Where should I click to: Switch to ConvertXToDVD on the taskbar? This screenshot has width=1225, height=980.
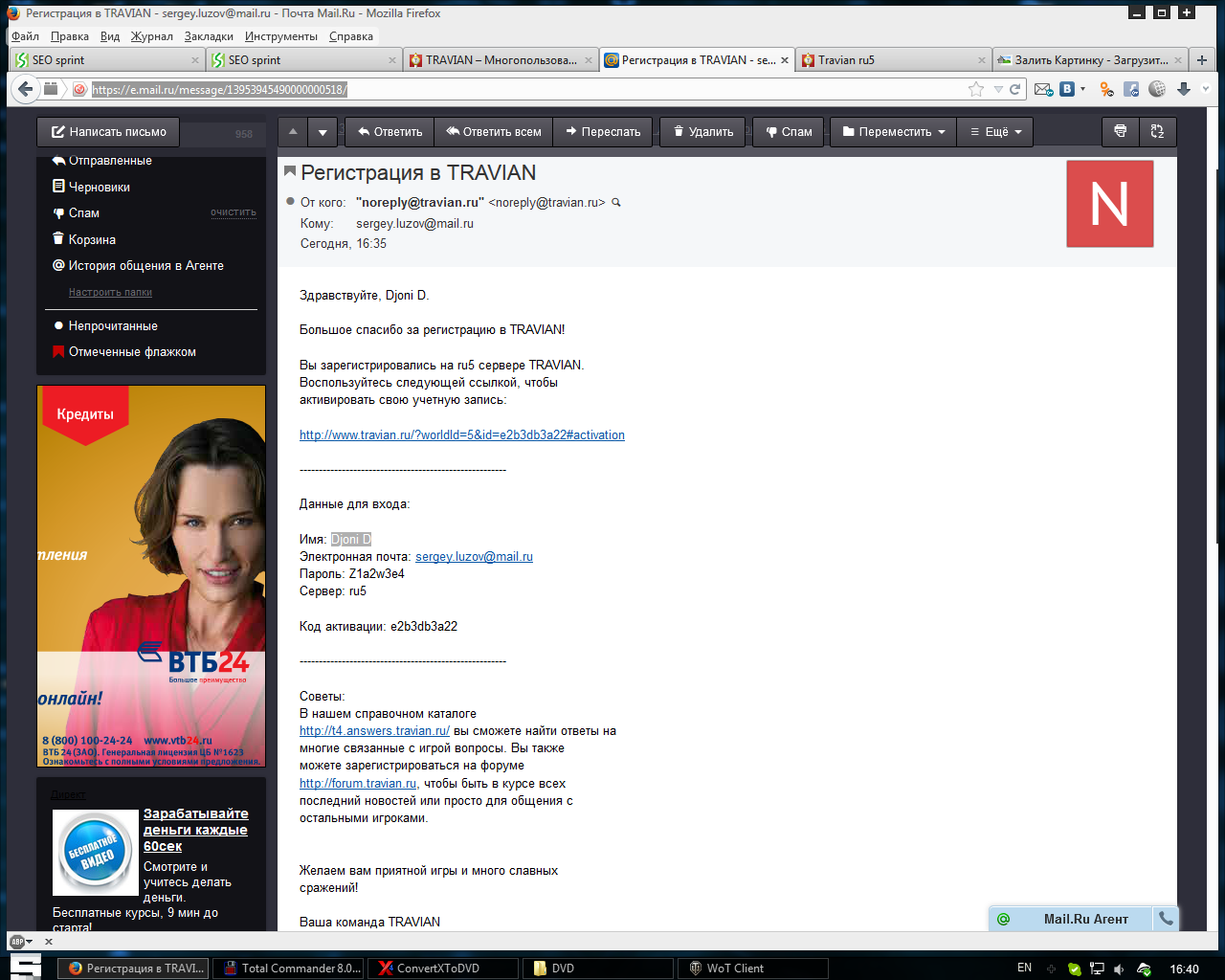[x=444, y=969]
